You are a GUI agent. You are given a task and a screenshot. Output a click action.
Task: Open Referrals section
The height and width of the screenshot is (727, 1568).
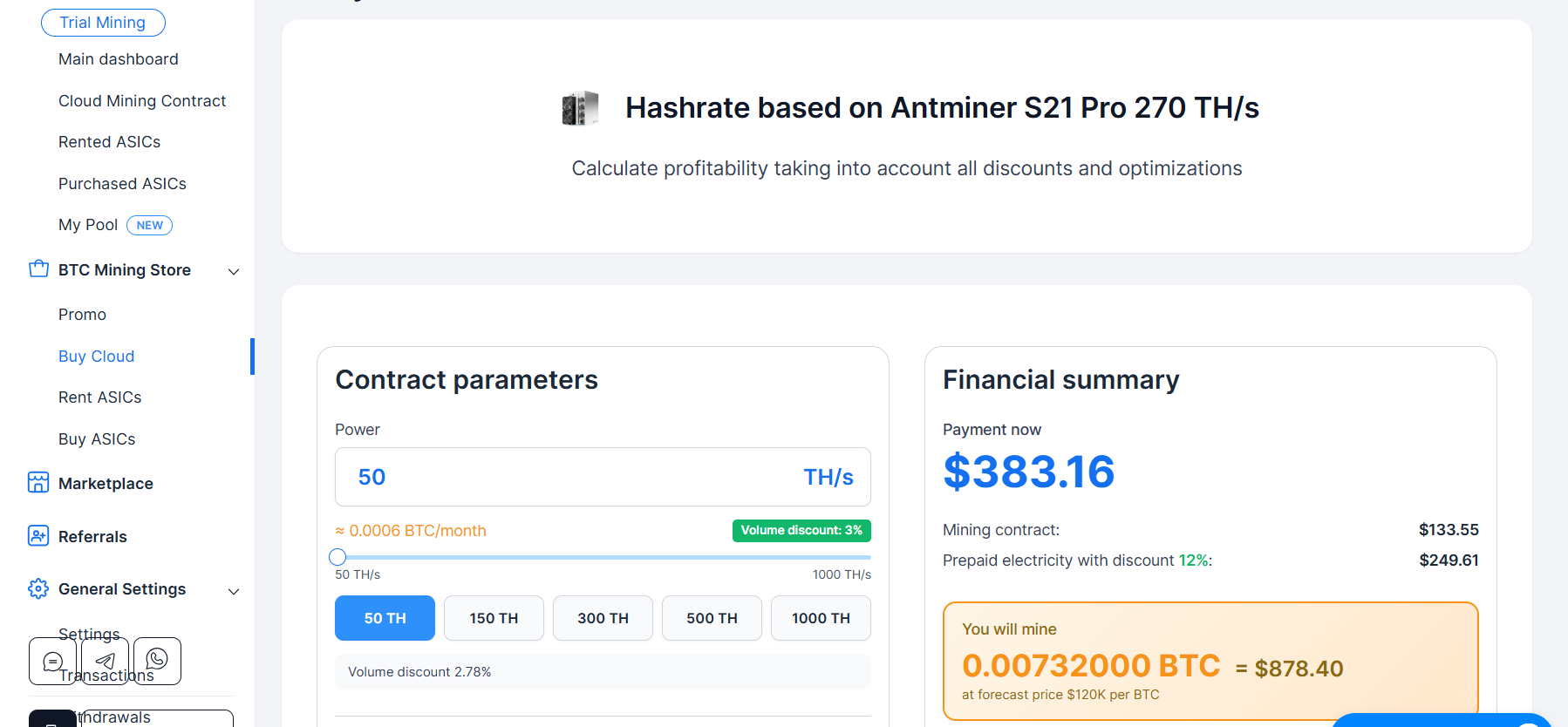tap(92, 537)
